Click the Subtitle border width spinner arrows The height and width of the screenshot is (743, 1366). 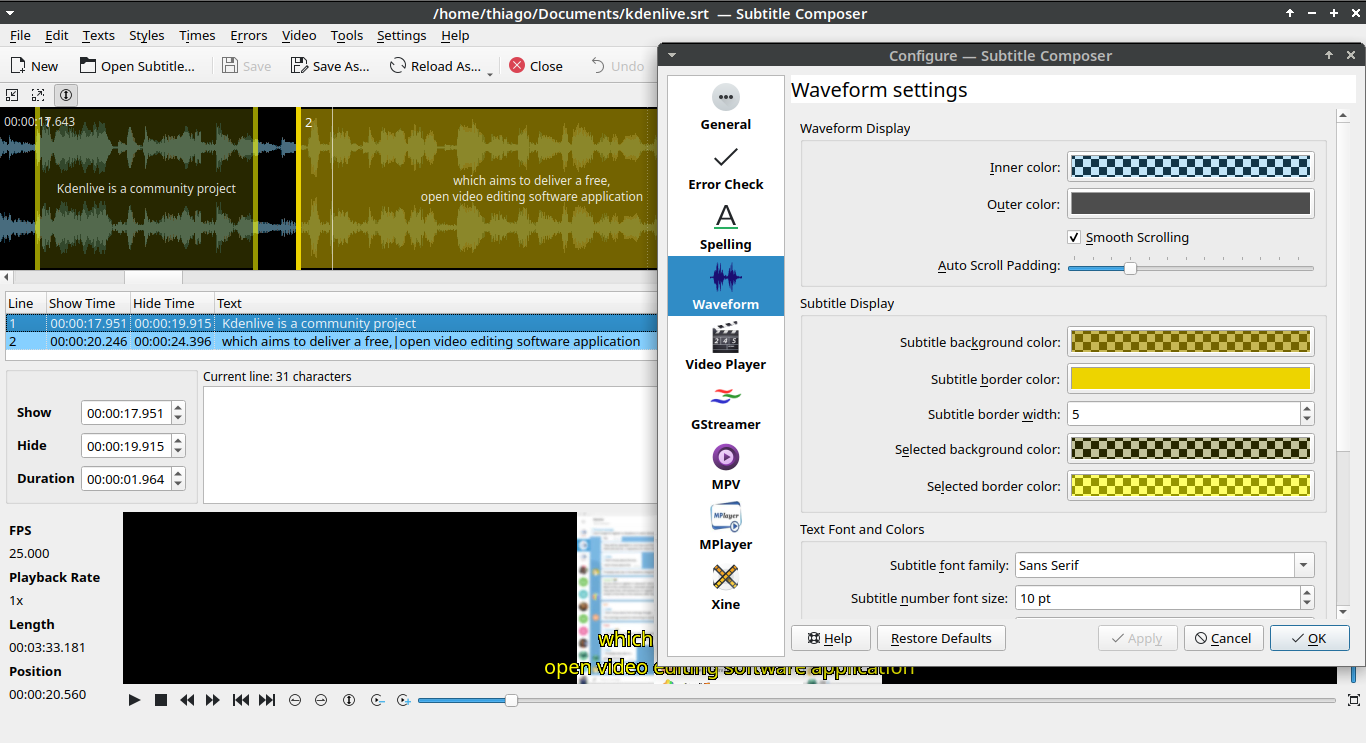tap(1307, 414)
